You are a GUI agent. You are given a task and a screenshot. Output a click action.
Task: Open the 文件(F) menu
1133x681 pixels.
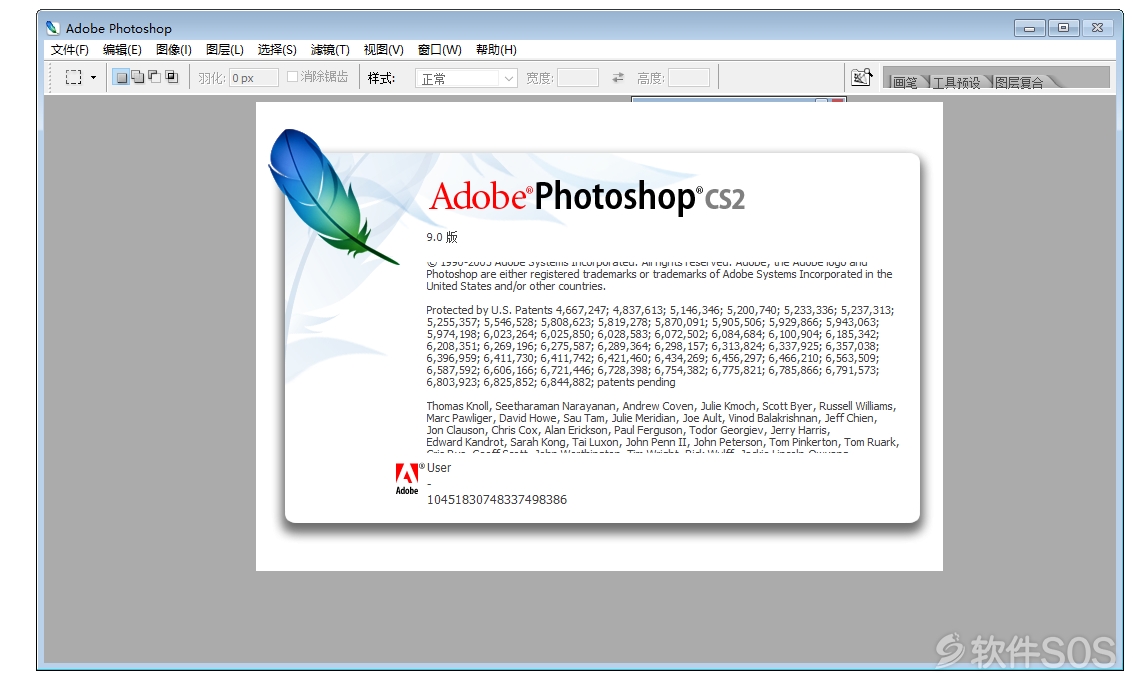[69, 50]
